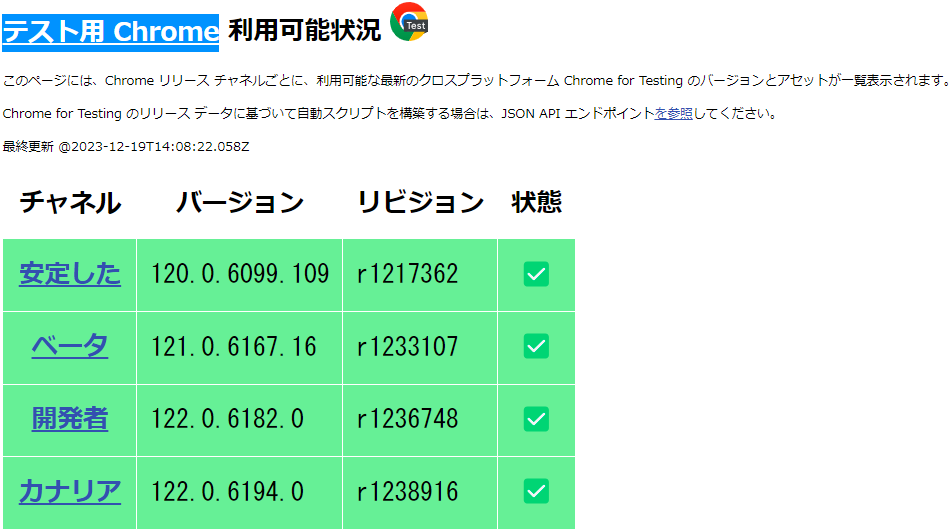Click the highlighted テスト用 Chrome heading text
Image resolution: width=951 pixels, height=531 pixels.
coord(110,31)
